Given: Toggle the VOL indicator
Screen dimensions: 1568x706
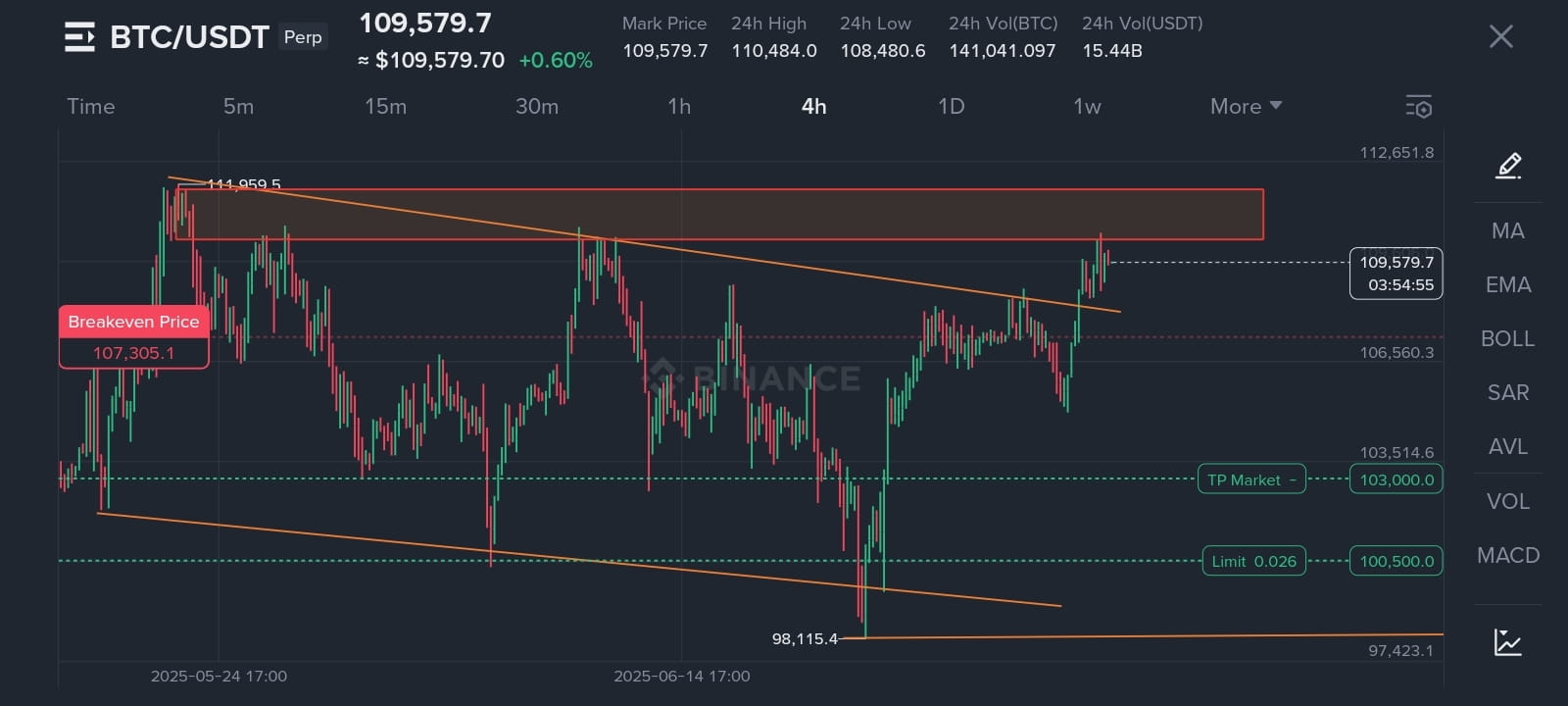Looking at the screenshot, I should click(x=1507, y=501).
